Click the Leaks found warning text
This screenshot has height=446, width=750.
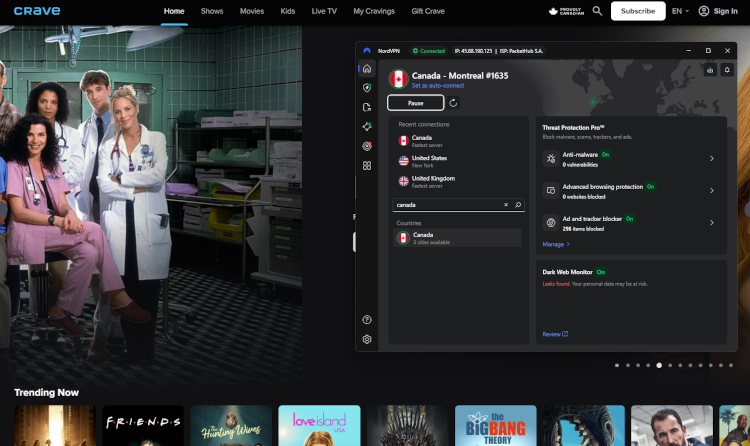point(556,284)
